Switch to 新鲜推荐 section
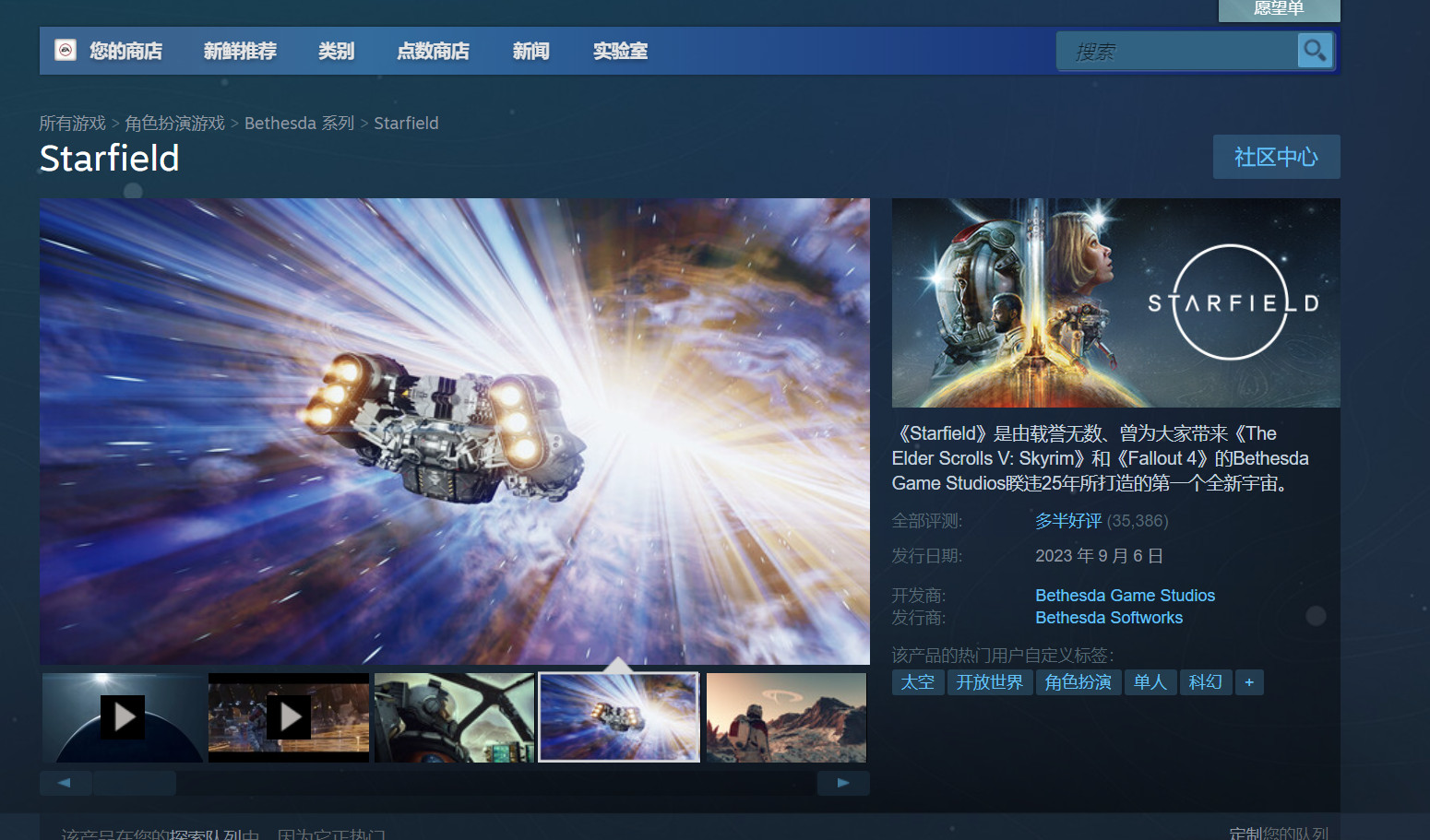The image size is (1430, 840). pos(239,51)
